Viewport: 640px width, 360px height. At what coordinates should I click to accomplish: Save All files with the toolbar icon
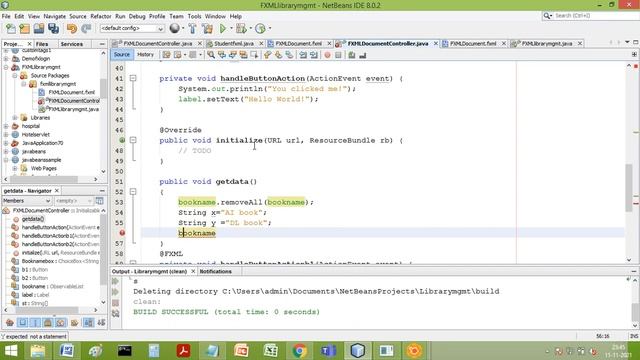point(53,29)
